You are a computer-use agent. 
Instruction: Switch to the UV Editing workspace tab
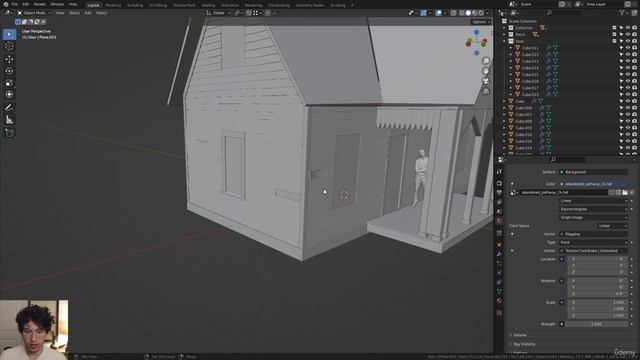pos(158,5)
